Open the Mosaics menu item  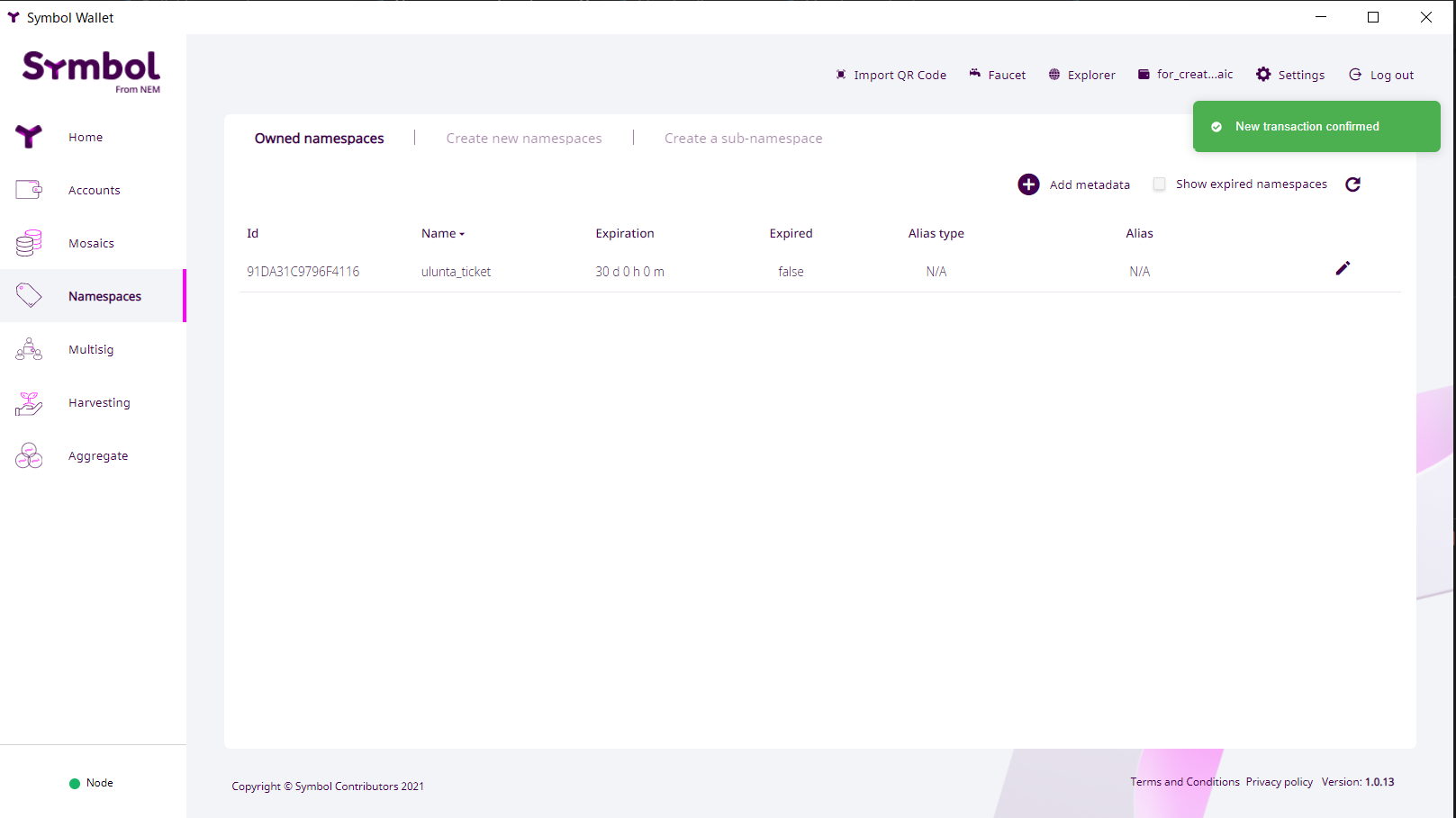[x=91, y=243]
